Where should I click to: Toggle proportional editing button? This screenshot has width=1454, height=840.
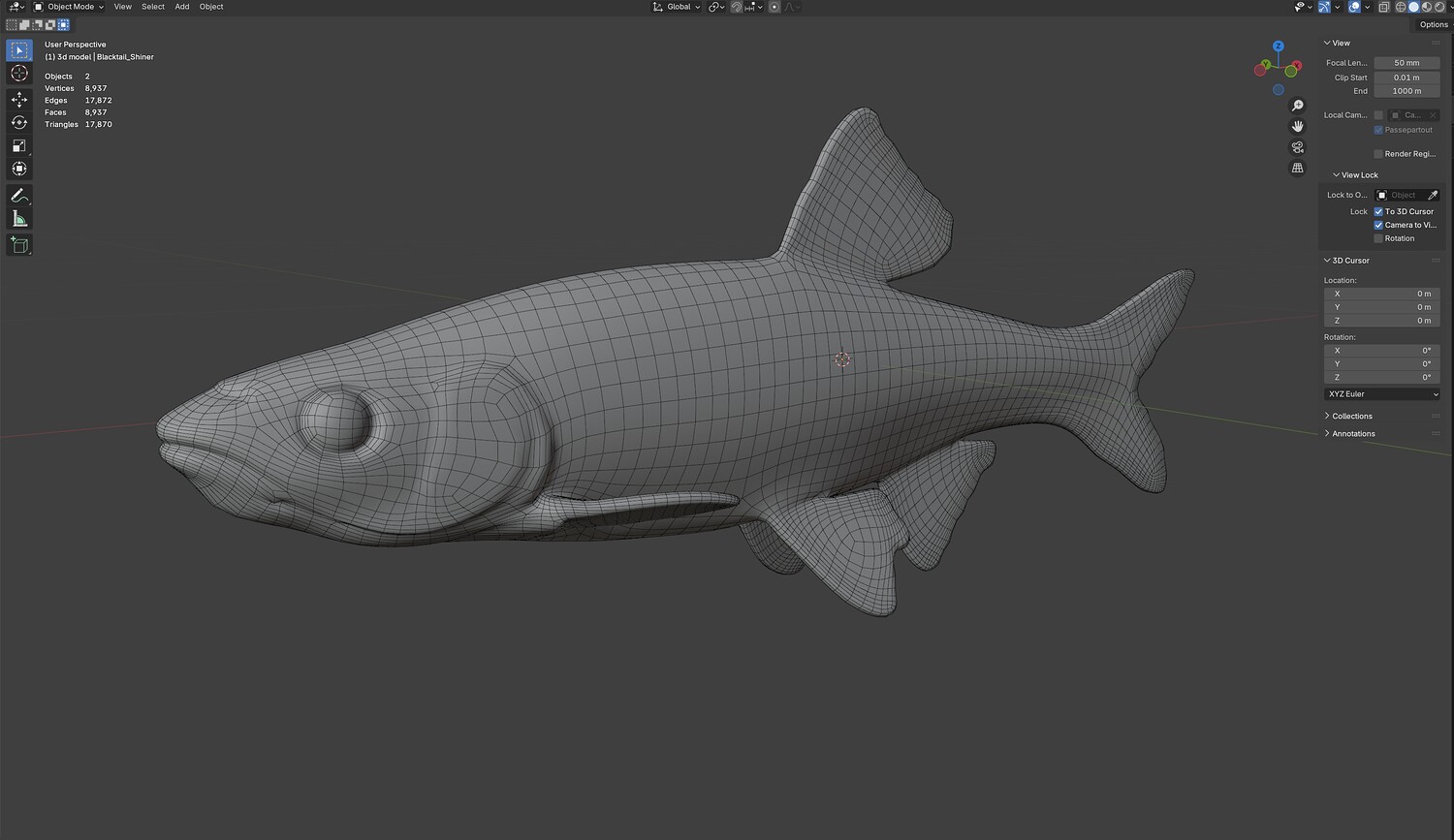pos(774,7)
